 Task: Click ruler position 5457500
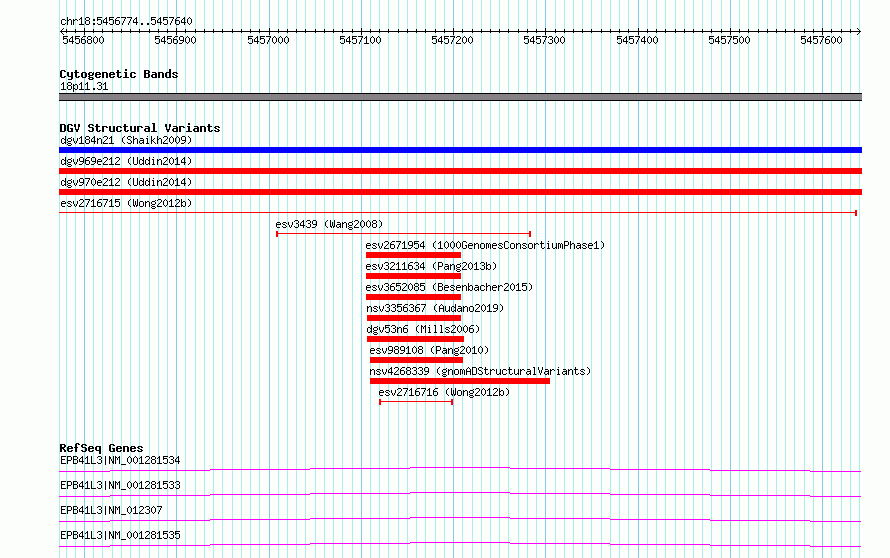pyautogui.click(x=729, y=40)
